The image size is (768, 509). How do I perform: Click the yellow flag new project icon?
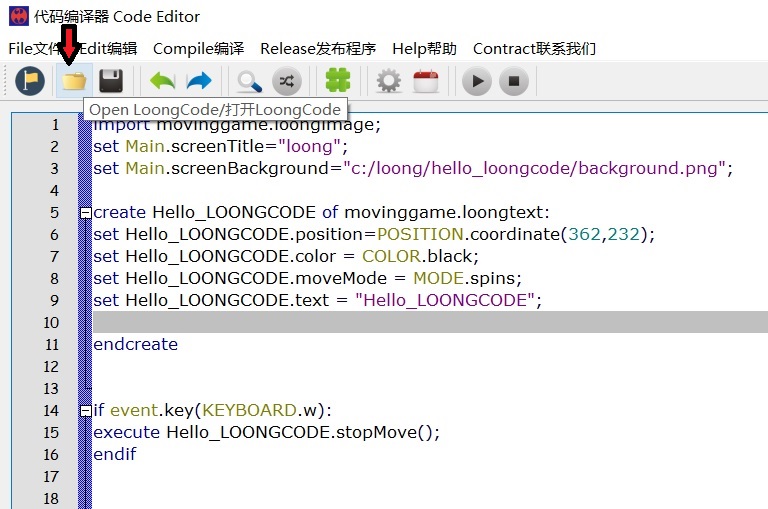(x=30, y=81)
